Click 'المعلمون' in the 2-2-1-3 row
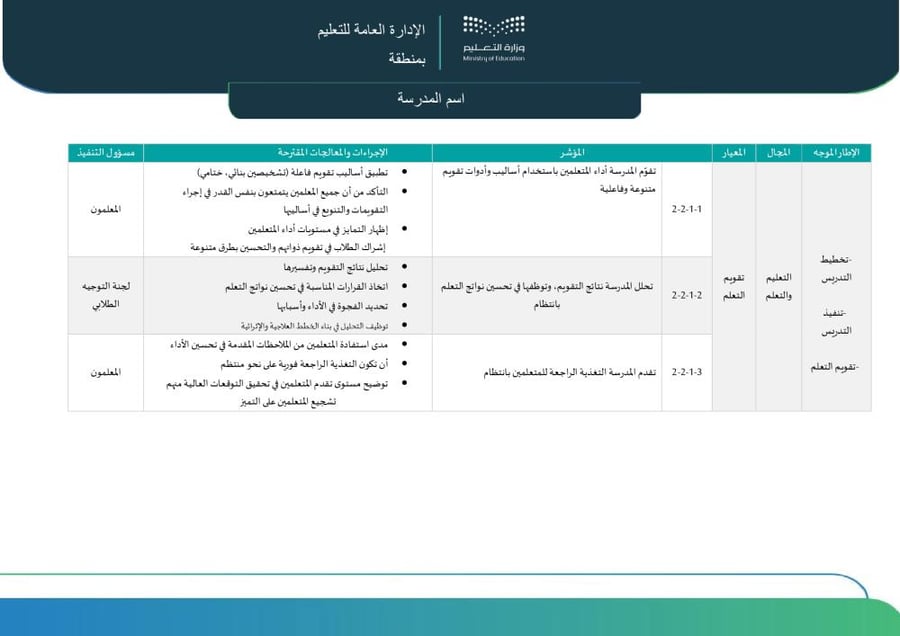This screenshot has height=636, width=900. 106,373
